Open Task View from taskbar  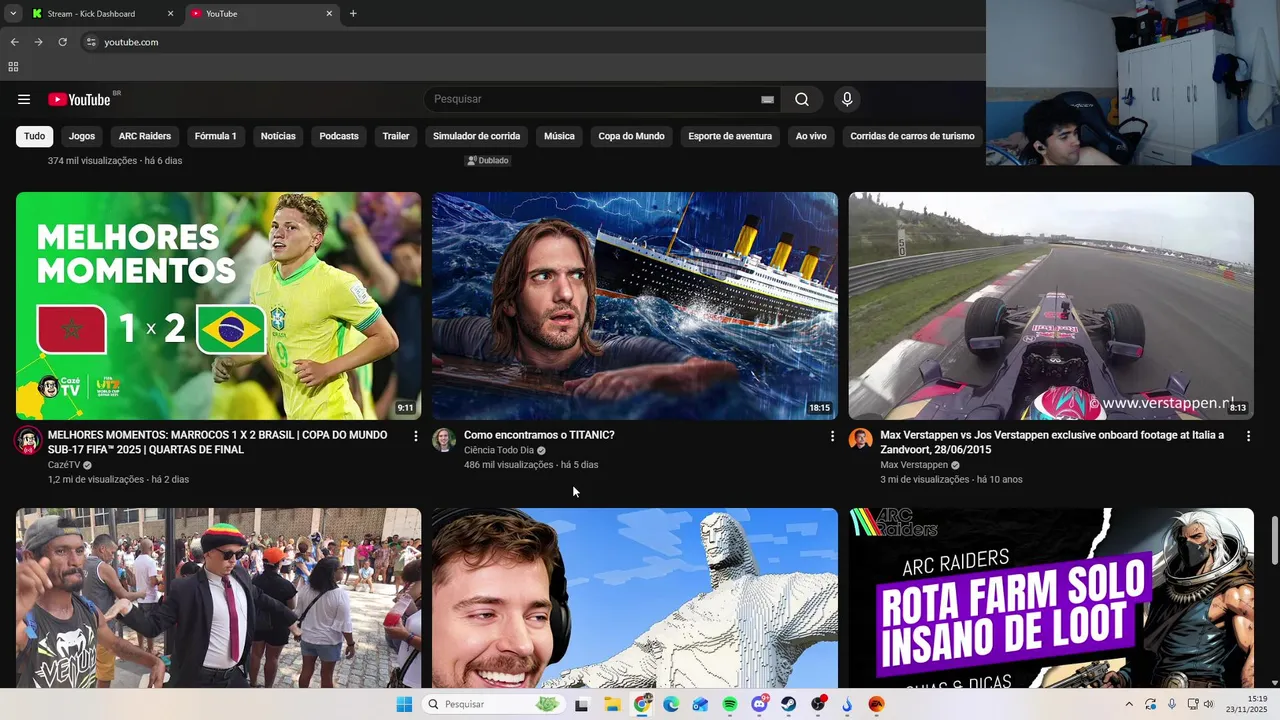point(582,704)
